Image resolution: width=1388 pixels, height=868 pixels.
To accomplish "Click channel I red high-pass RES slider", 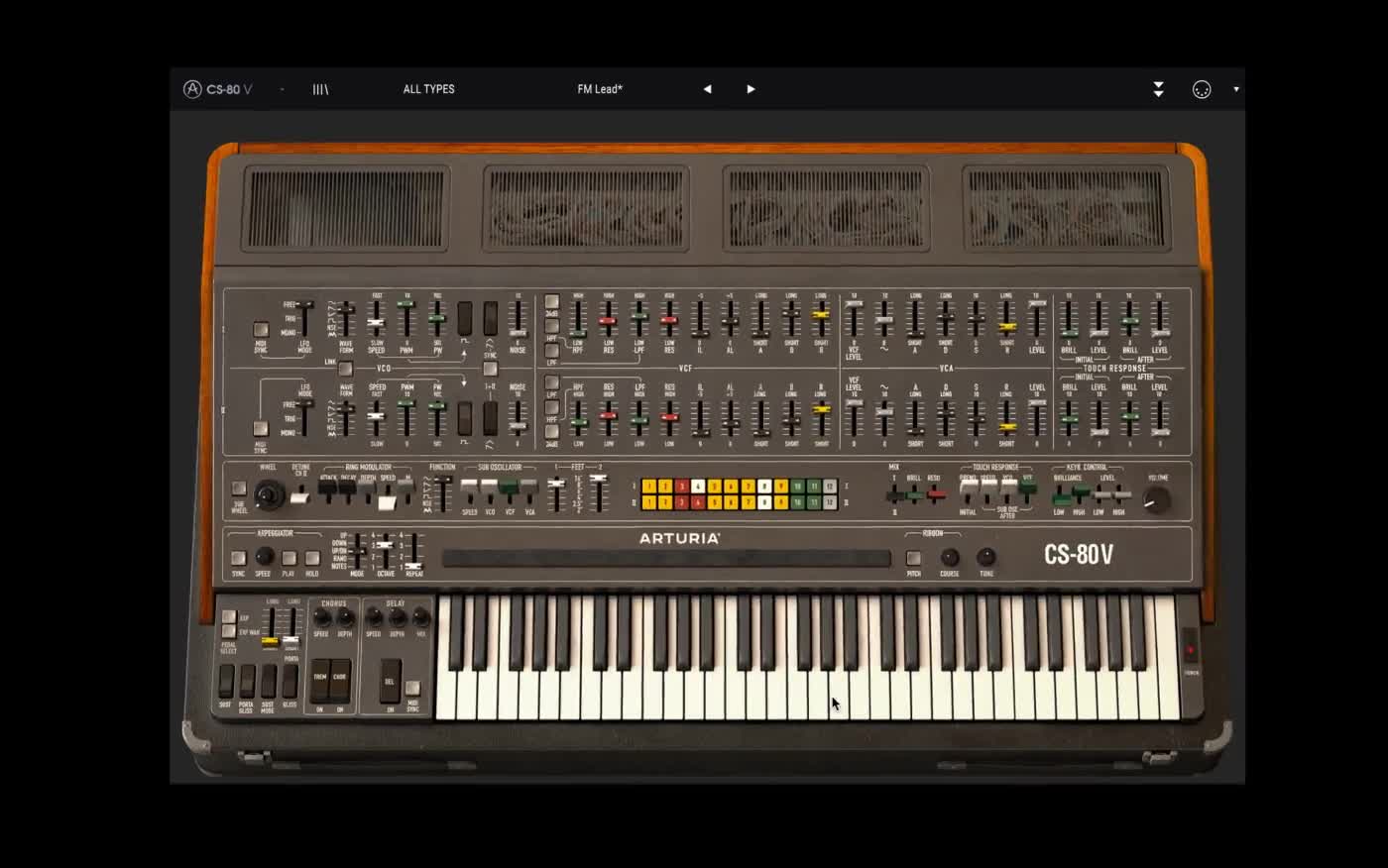I will click(609, 319).
